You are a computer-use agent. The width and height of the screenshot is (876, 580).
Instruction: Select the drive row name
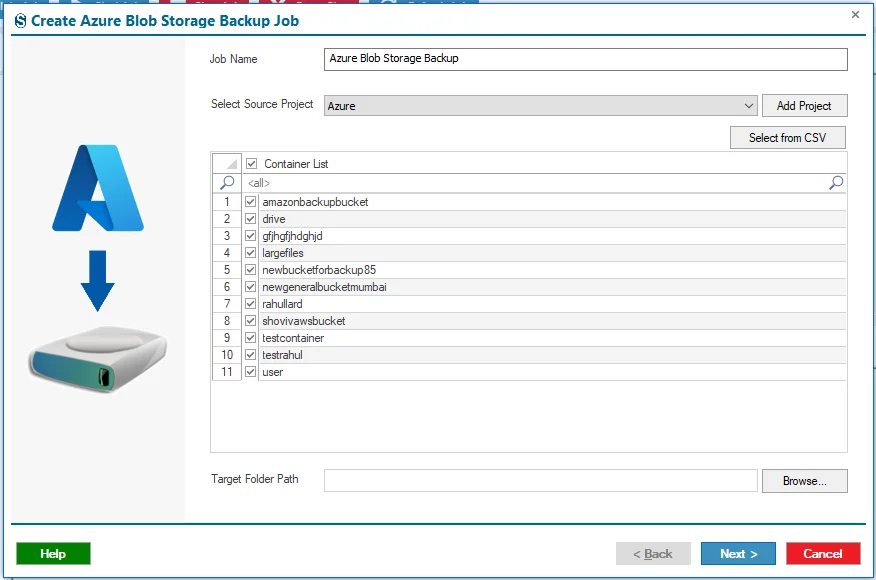(x=274, y=219)
